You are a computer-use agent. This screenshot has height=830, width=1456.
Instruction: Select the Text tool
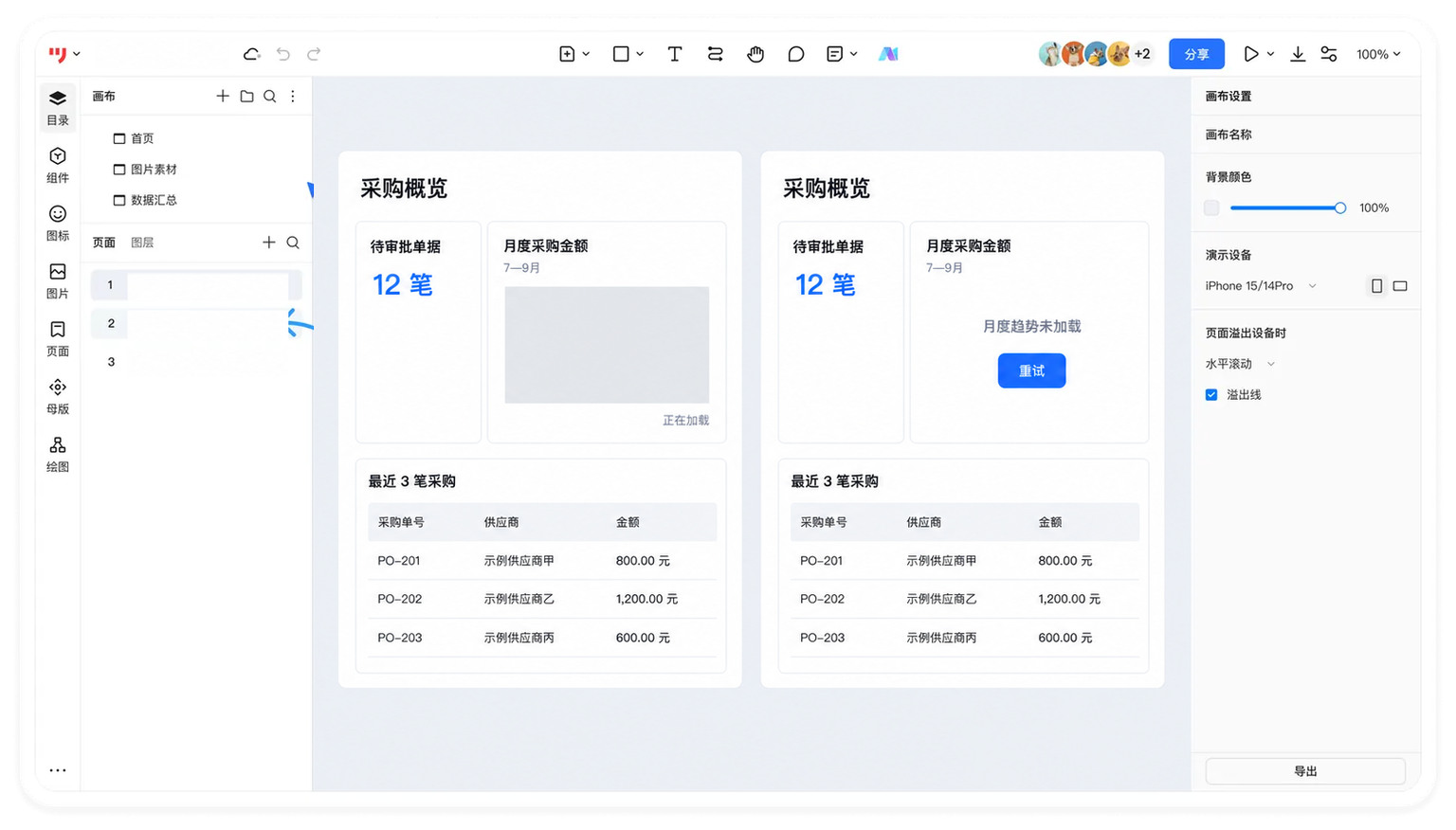(675, 54)
